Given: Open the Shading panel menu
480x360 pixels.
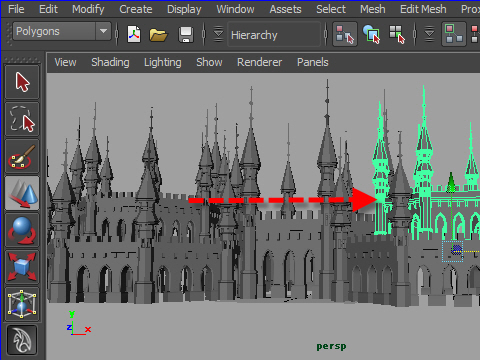Looking at the screenshot, I should (x=110, y=62).
